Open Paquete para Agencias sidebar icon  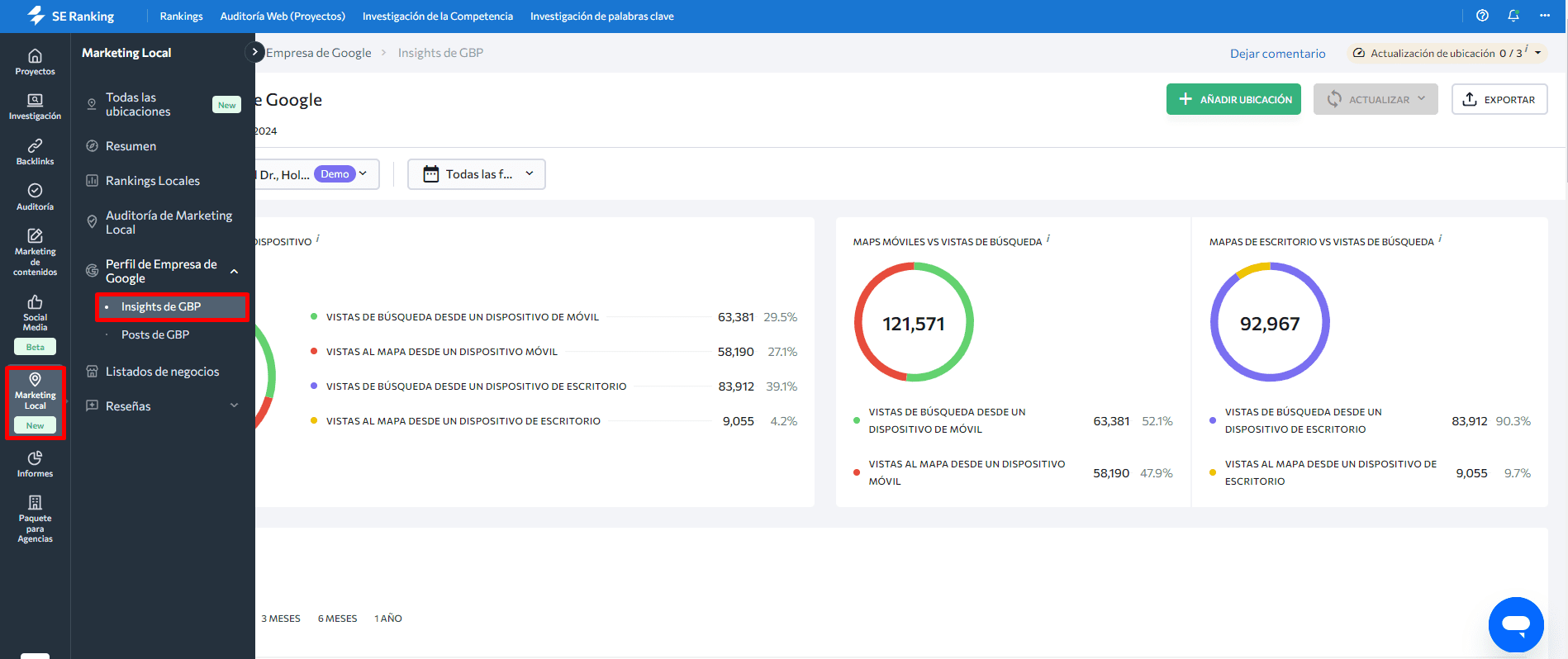pos(35,519)
